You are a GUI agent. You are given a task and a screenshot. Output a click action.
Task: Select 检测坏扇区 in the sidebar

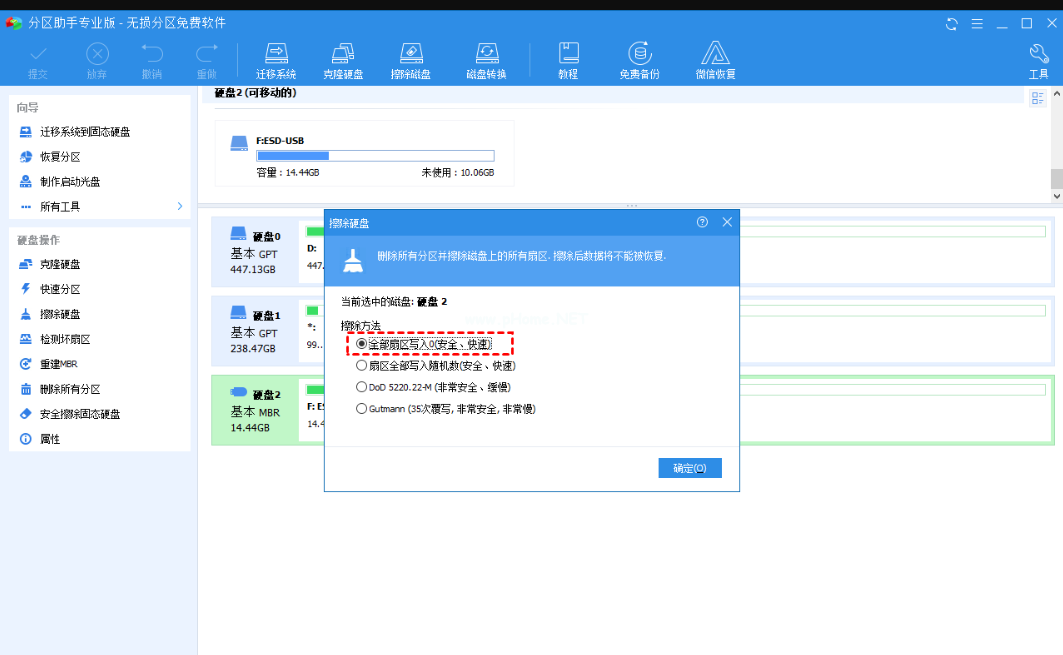65,339
